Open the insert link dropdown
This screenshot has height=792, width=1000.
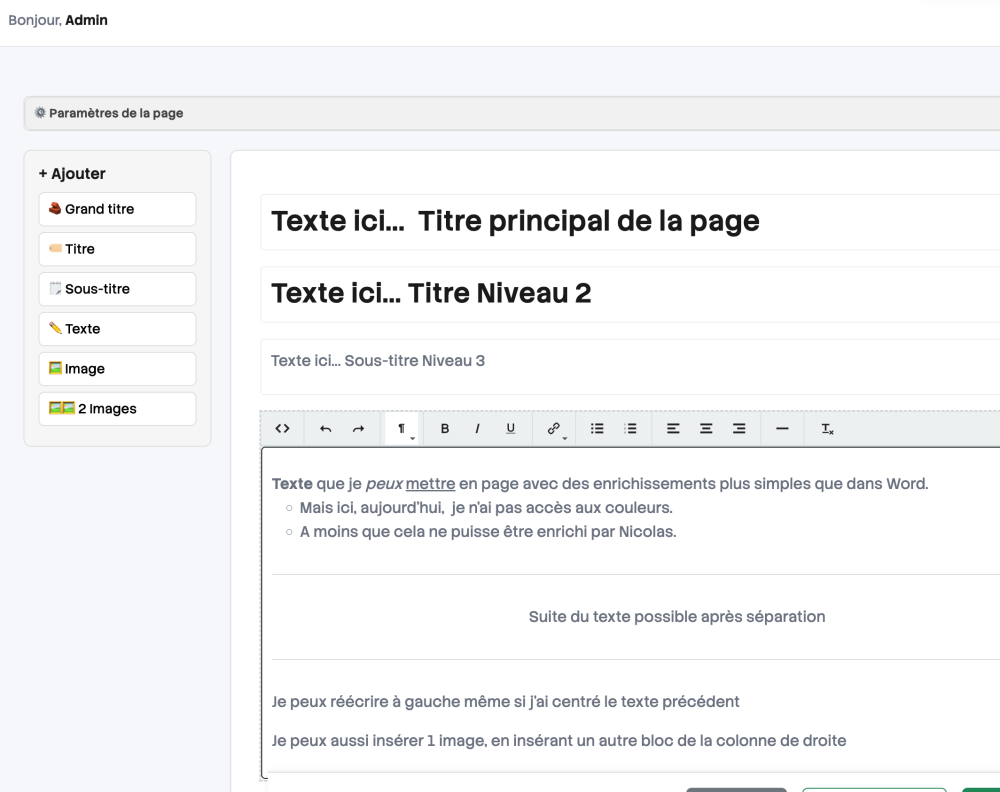554,429
